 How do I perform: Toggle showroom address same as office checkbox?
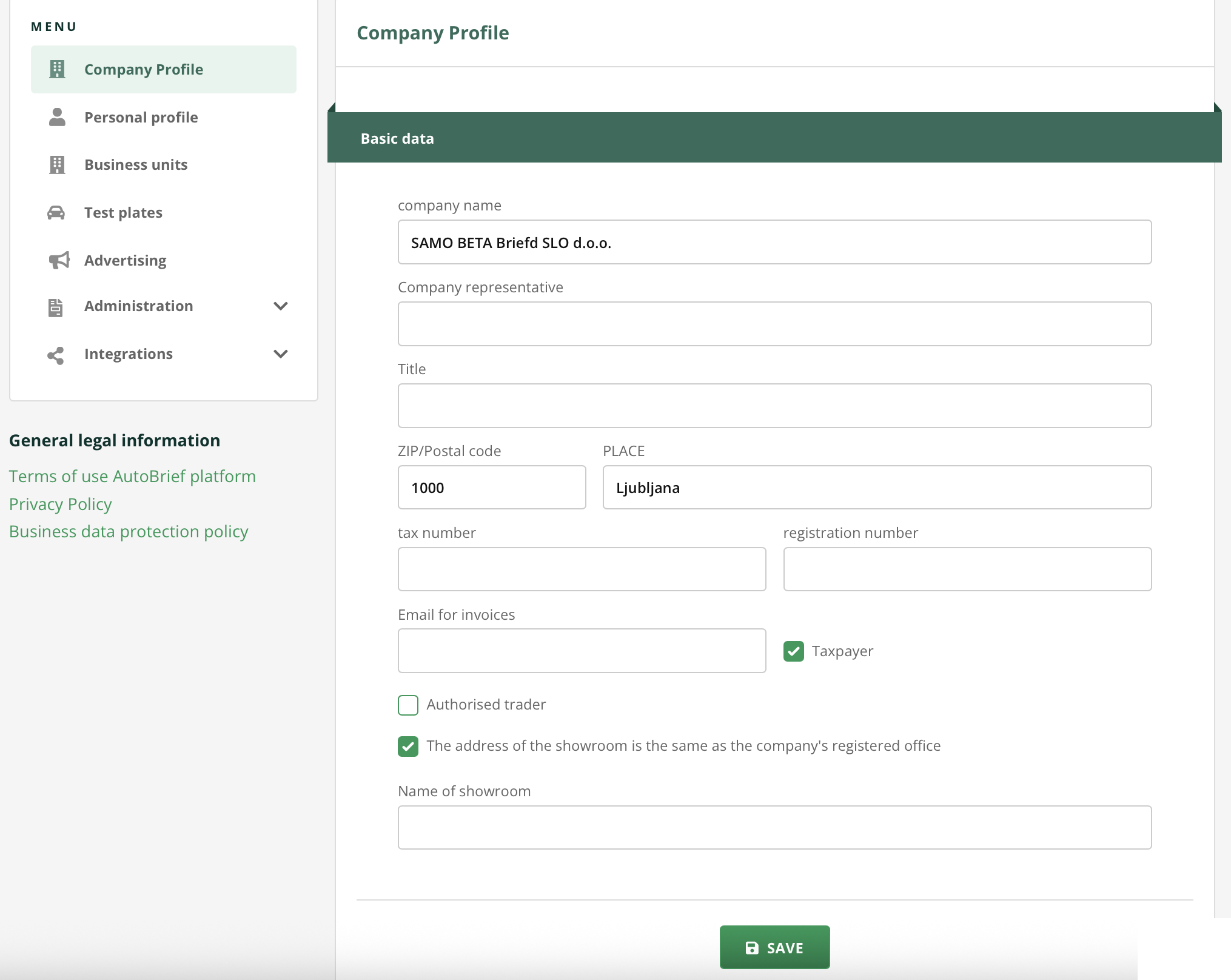(408, 746)
